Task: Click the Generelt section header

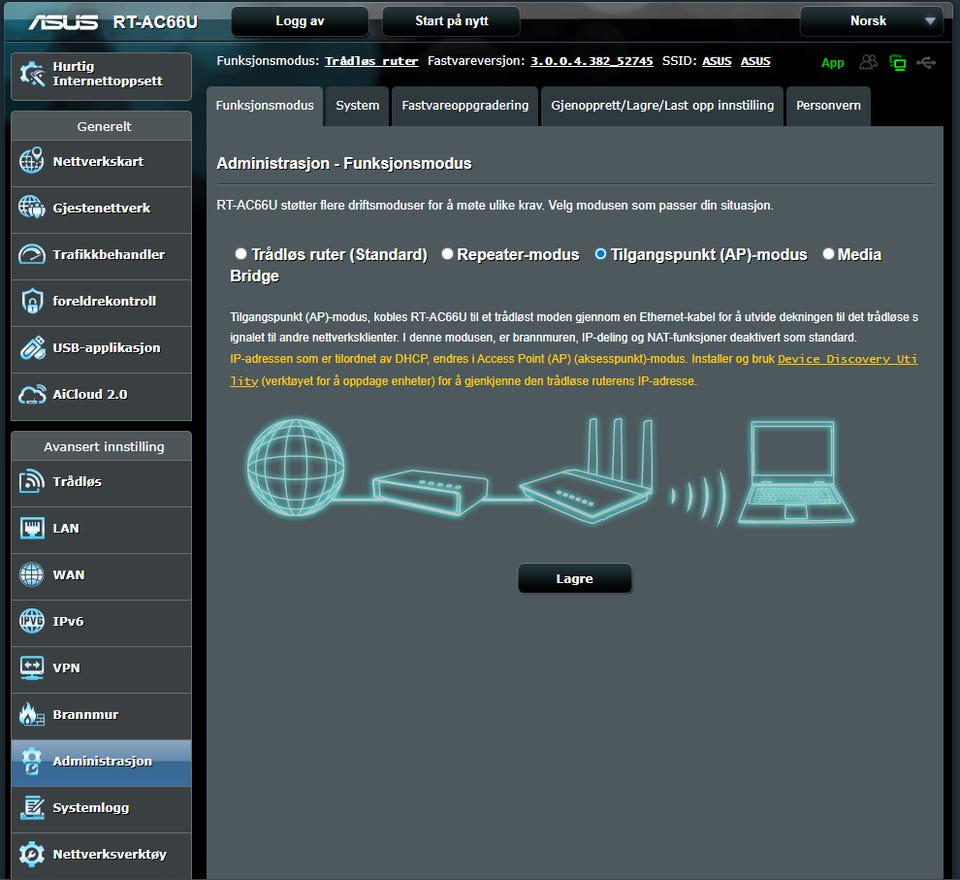Action: (102, 126)
